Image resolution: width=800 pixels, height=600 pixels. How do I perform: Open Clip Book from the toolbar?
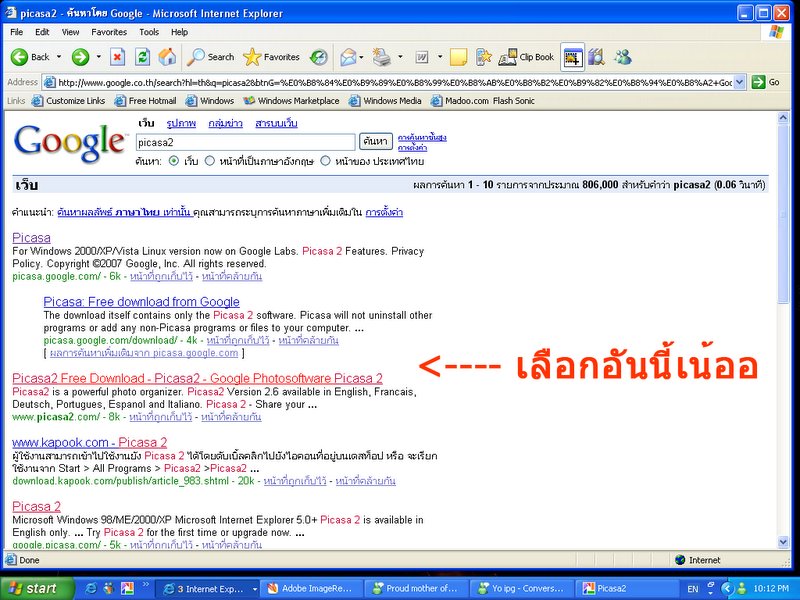point(526,57)
